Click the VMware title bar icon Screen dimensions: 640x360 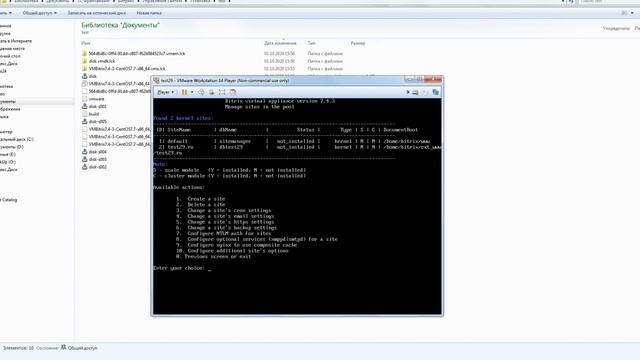click(156, 81)
